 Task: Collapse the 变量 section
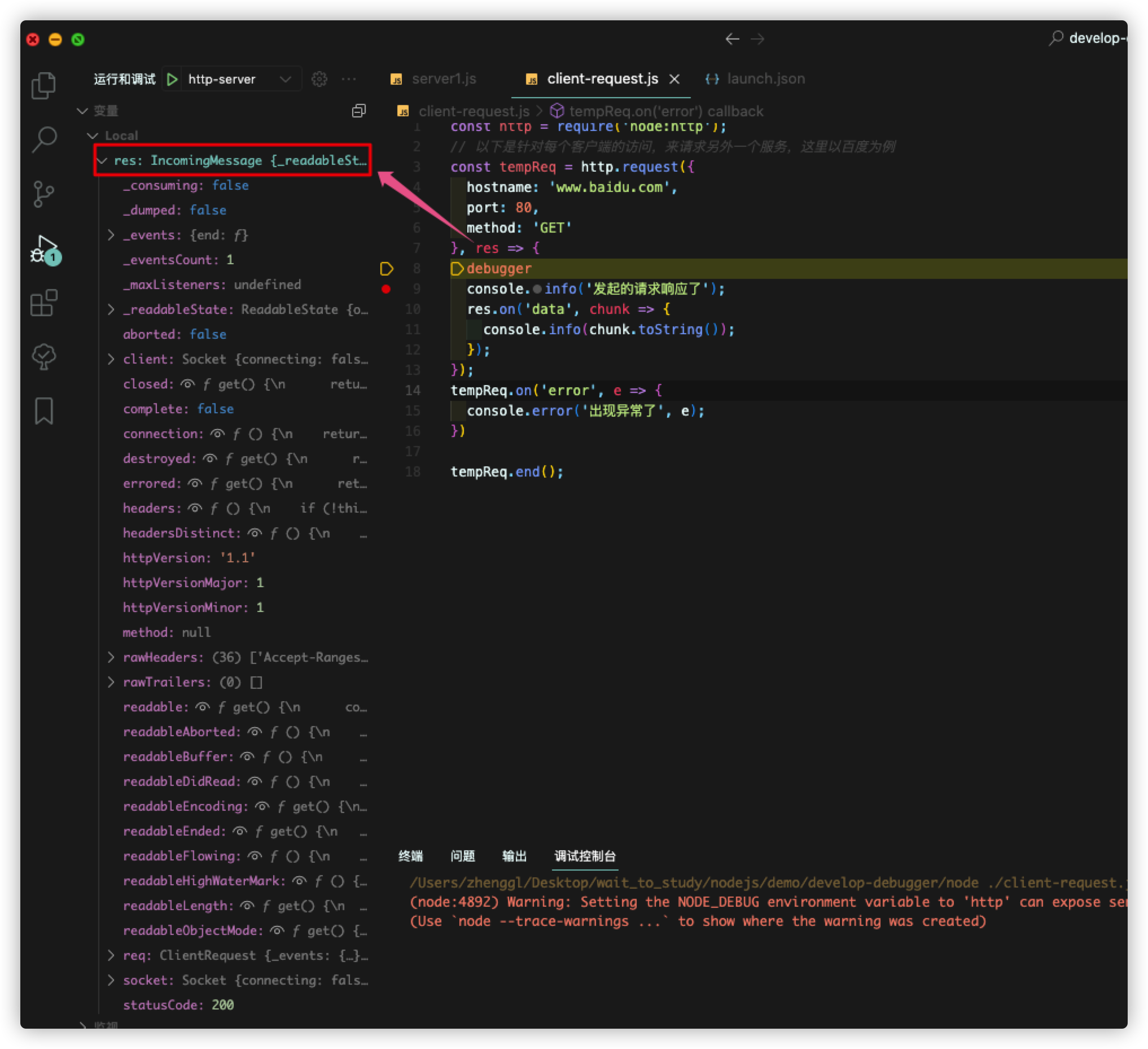click(82, 111)
